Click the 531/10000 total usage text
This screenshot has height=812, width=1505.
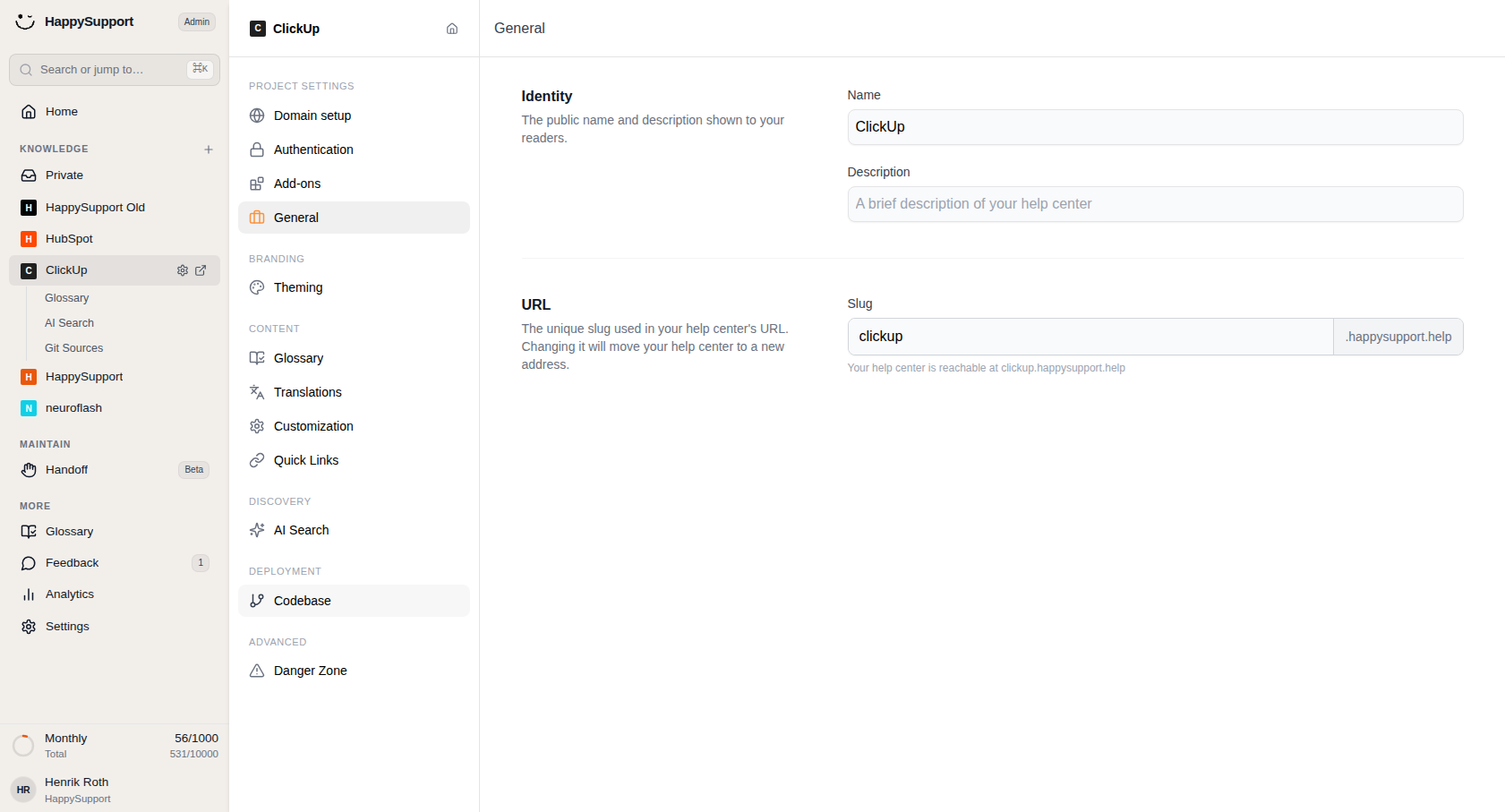tap(194, 754)
